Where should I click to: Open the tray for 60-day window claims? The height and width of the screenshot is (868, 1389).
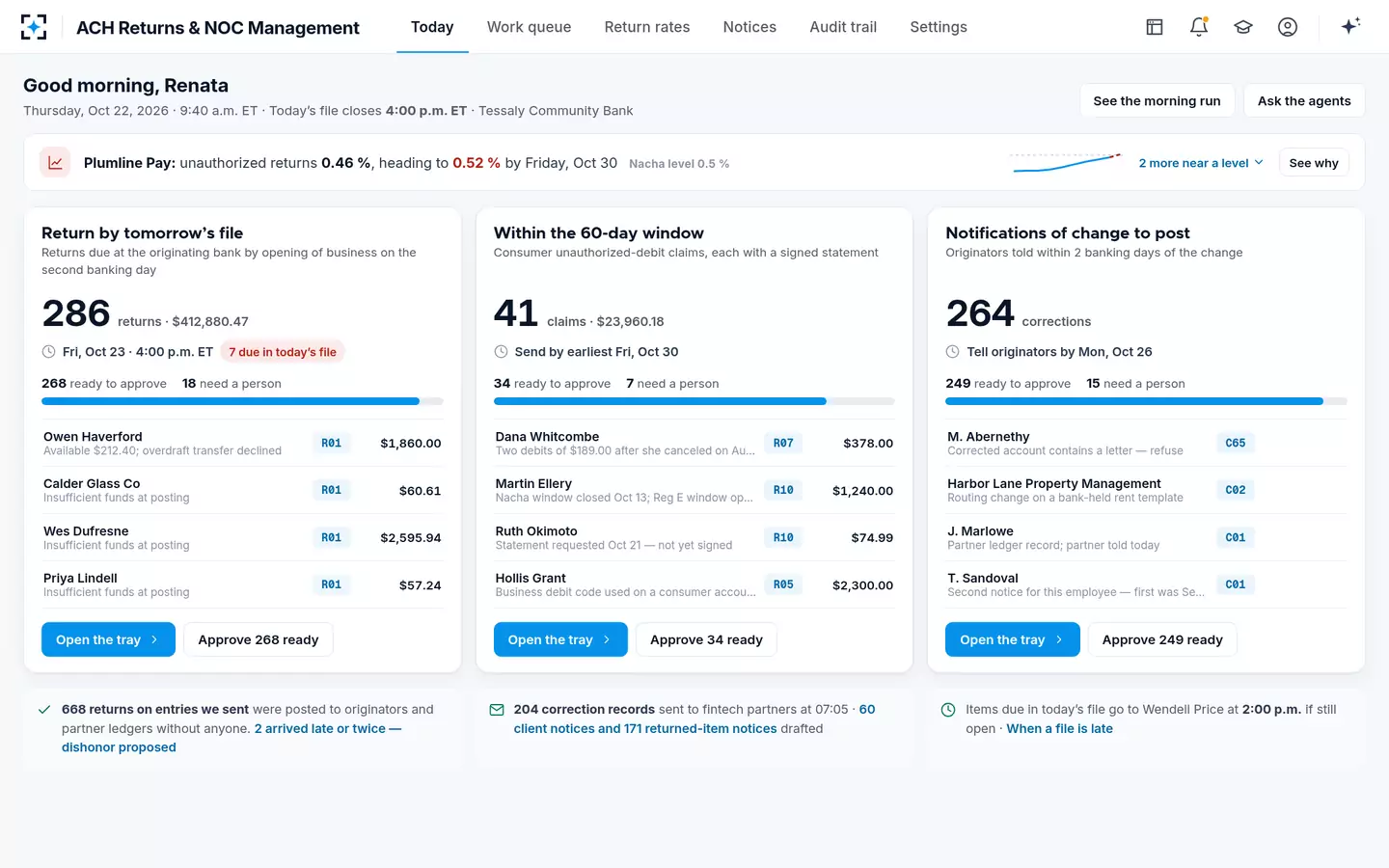tap(560, 639)
